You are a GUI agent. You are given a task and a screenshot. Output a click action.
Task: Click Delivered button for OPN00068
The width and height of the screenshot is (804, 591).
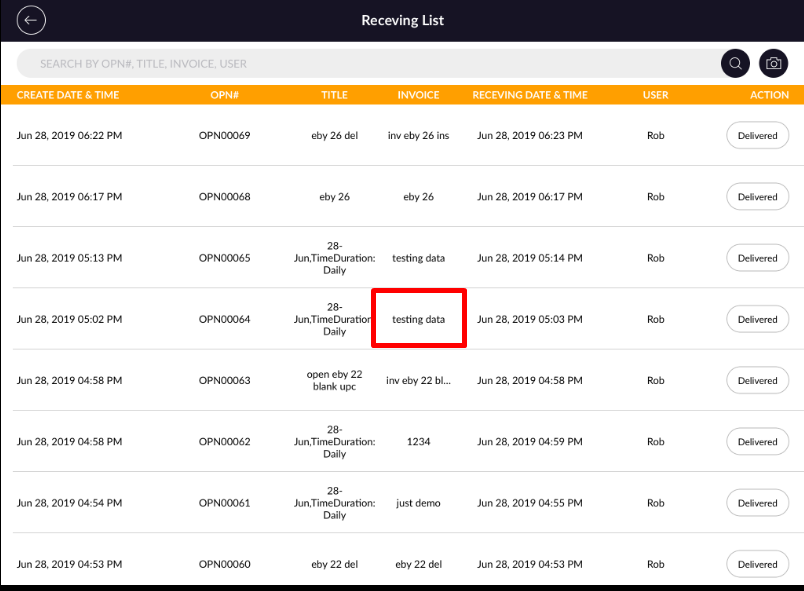tap(757, 197)
